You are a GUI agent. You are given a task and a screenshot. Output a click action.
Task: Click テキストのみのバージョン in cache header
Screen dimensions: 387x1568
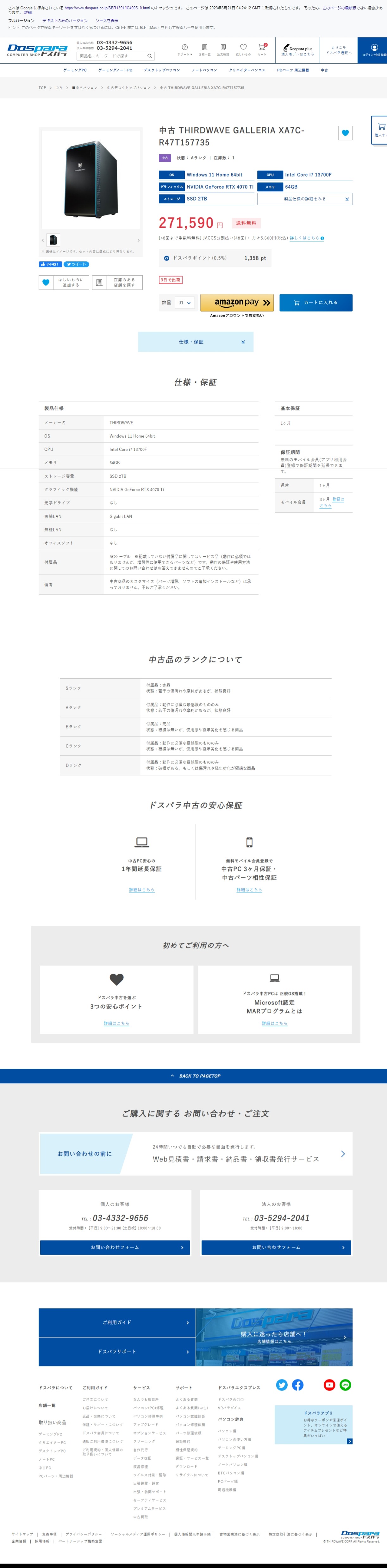(65, 21)
